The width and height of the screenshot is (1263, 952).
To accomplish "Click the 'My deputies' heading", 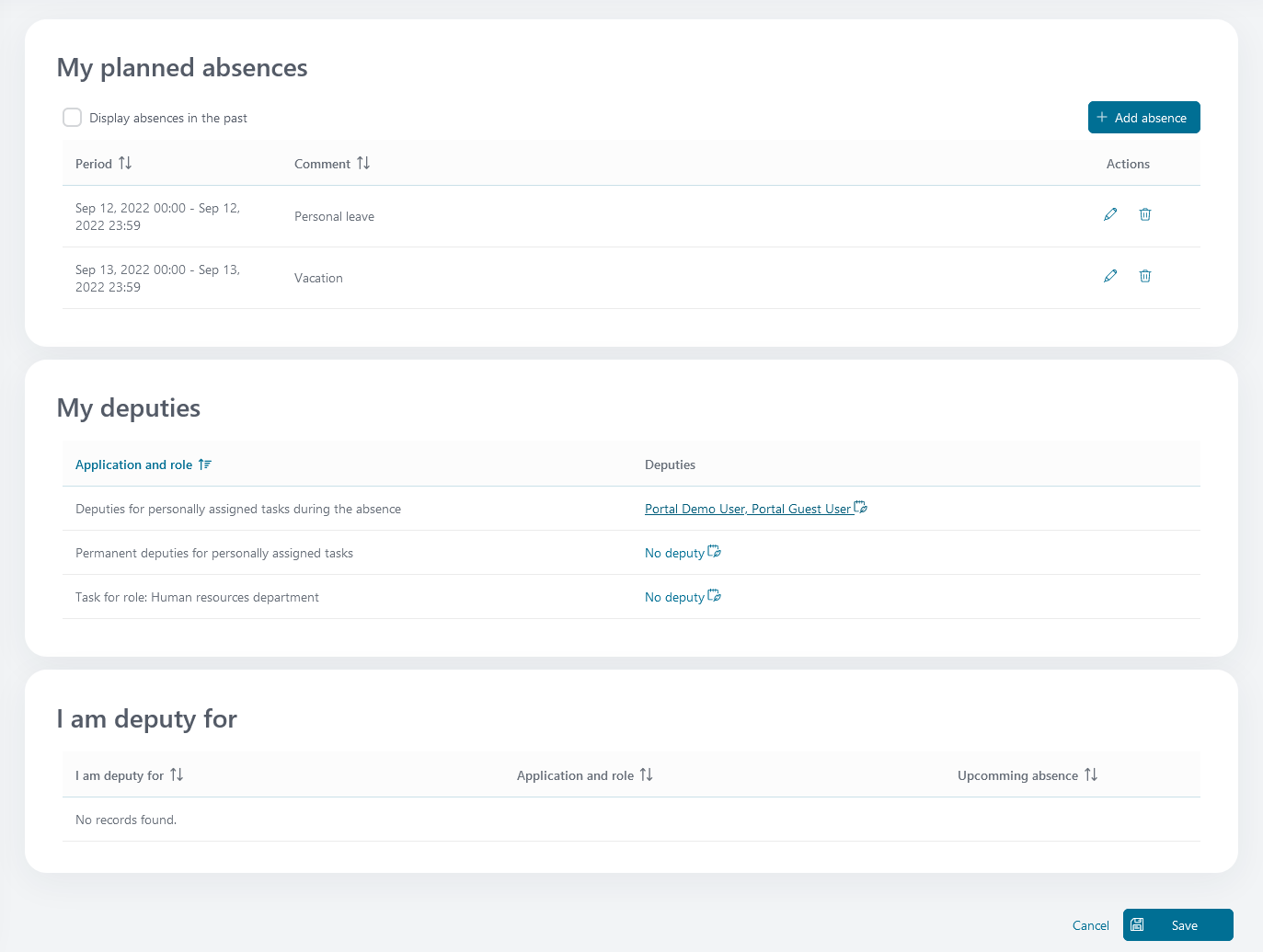I will (129, 407).
